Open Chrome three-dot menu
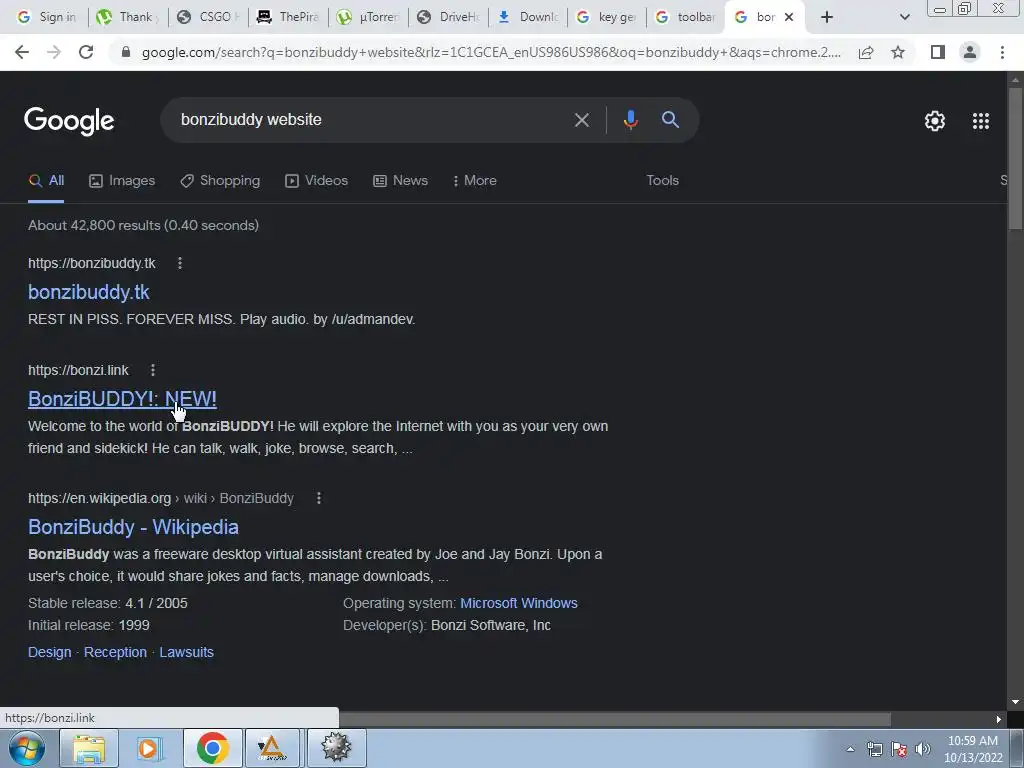This screenshot has width=1024, height=768. (x=1002, y=52)
